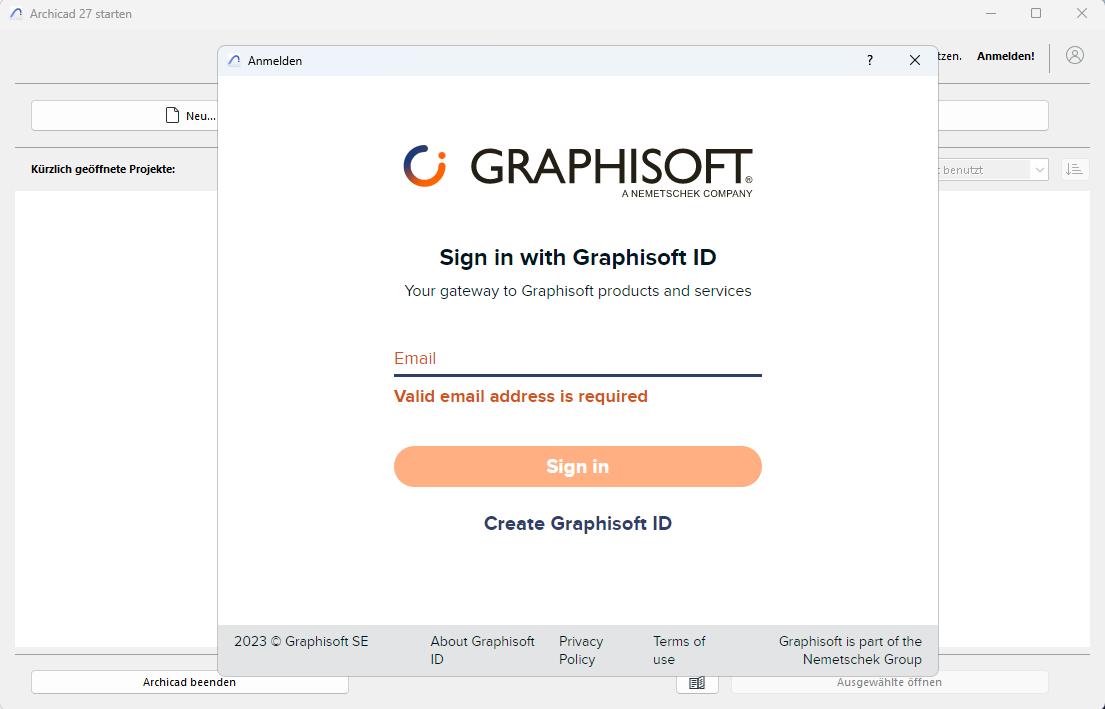Click the Email input field
This screenshot has width=1105, height=709.
577,359
